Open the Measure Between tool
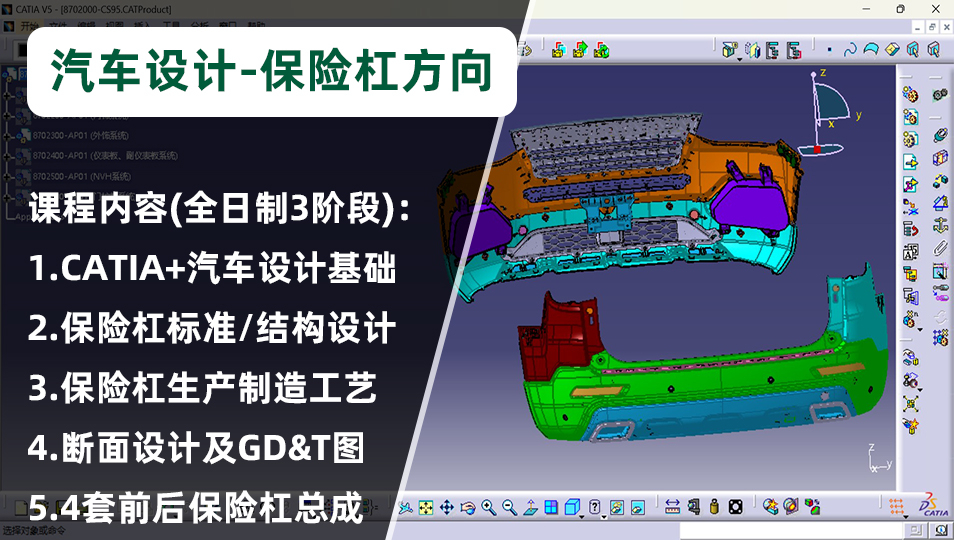 [x=673, y=507]
